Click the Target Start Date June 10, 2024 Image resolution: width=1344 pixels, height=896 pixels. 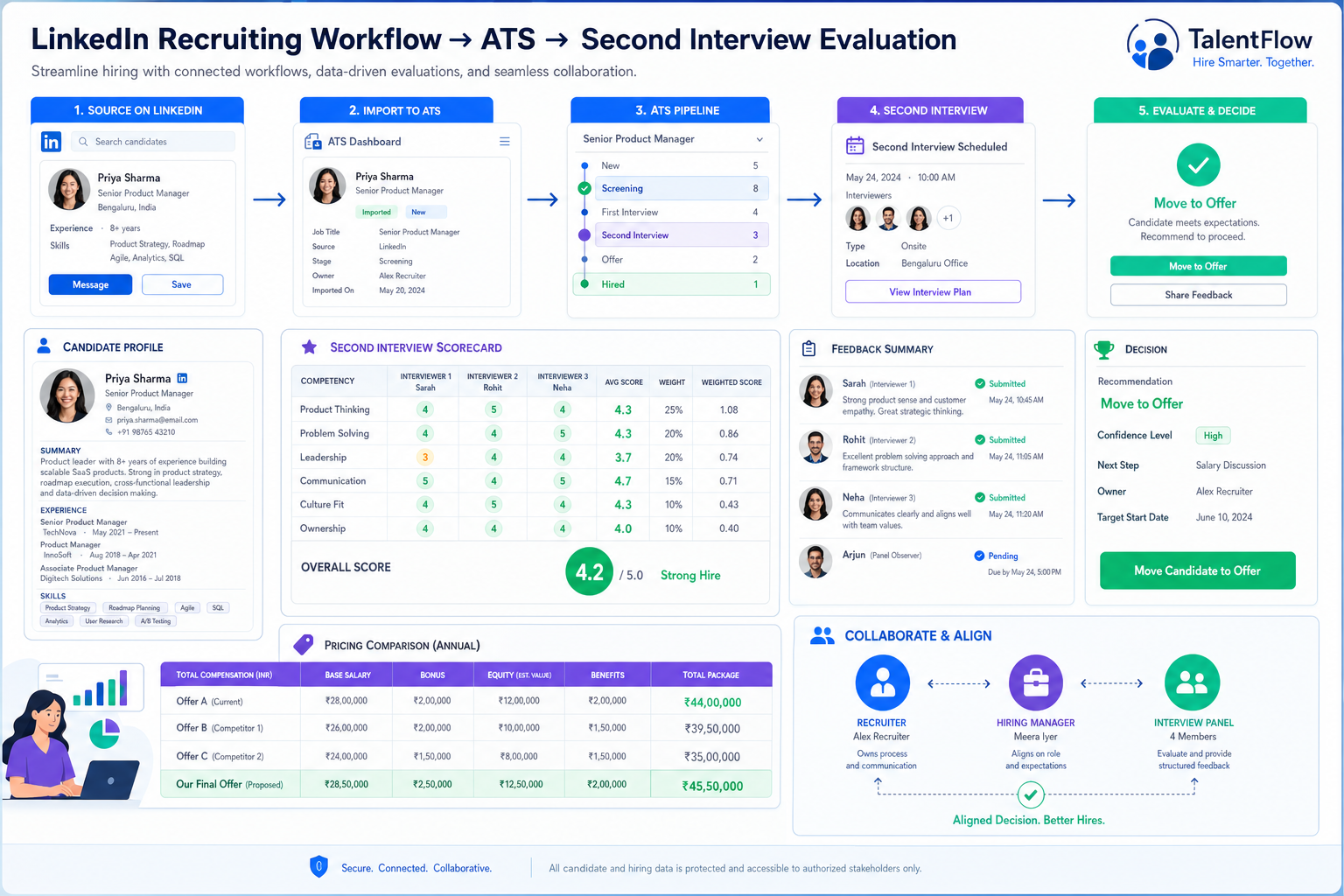point(1224,517)
